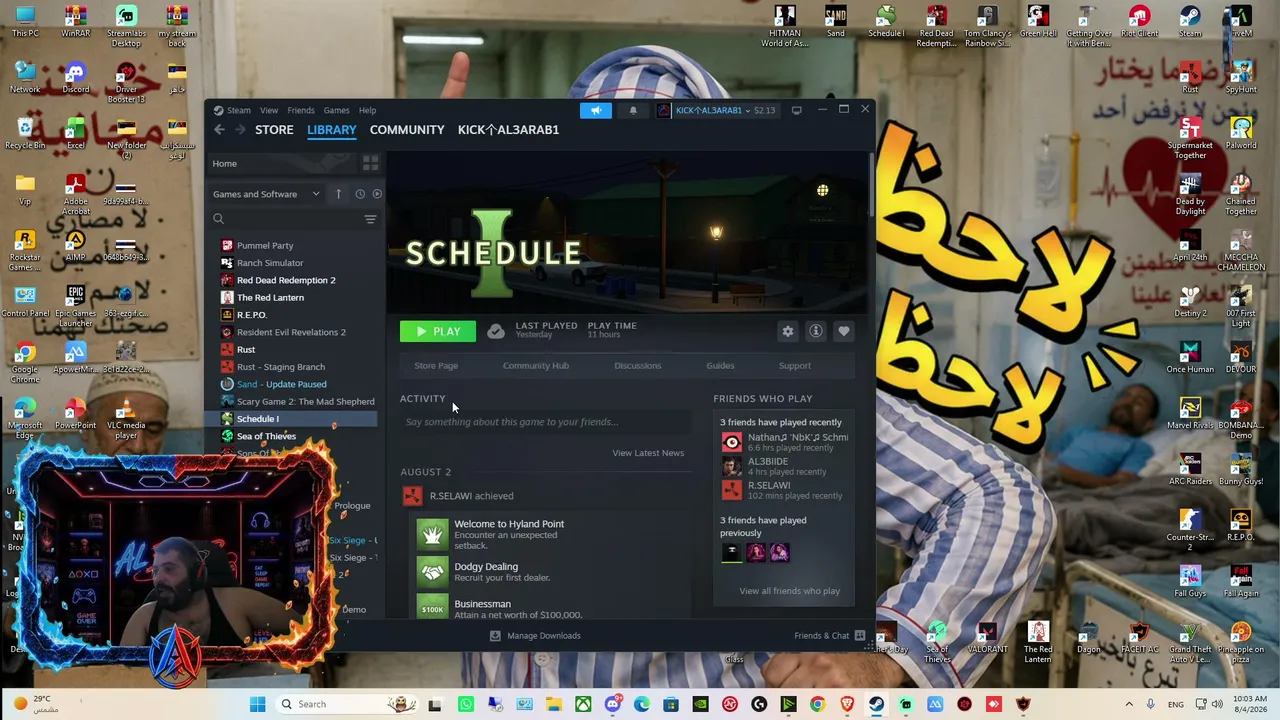Open the Recycle Bin desktop icon
The width and height of the screenshot is (1280, 720).
25,133
